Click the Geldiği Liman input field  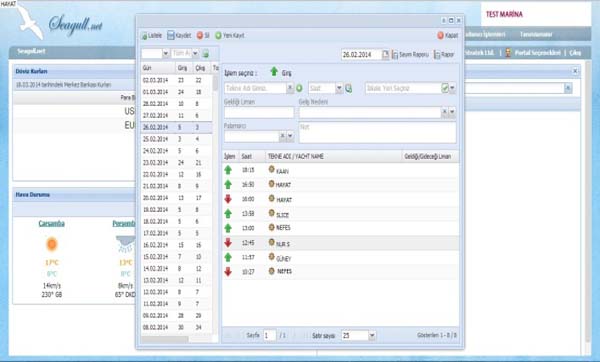[x=259, y=113]
